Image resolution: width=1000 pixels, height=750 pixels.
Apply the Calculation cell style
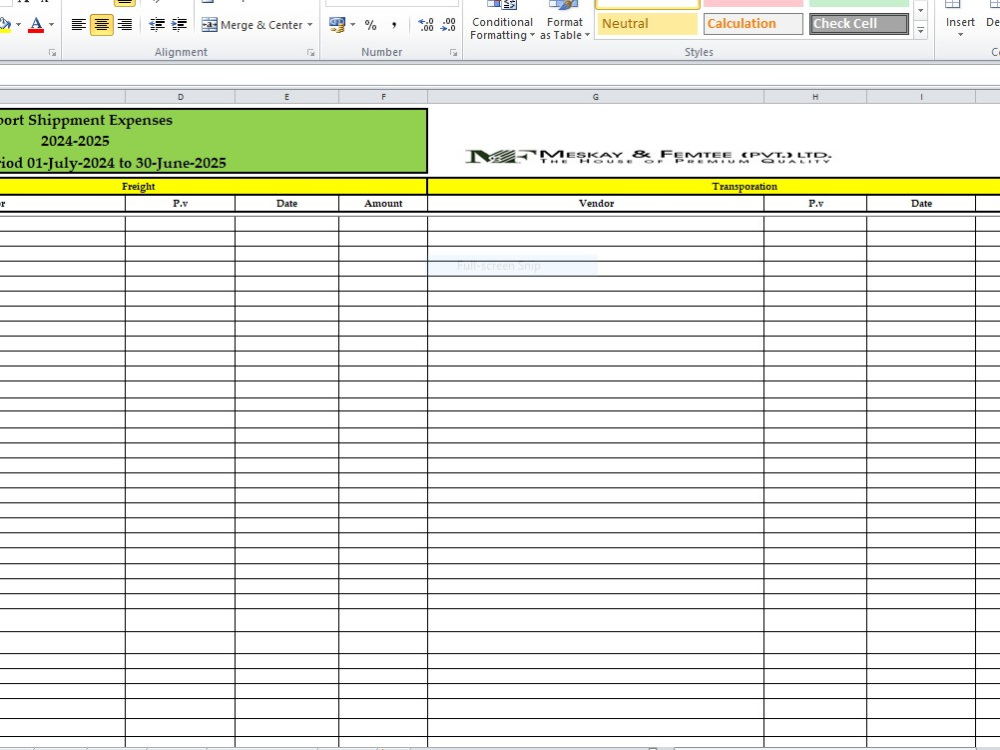753,24
